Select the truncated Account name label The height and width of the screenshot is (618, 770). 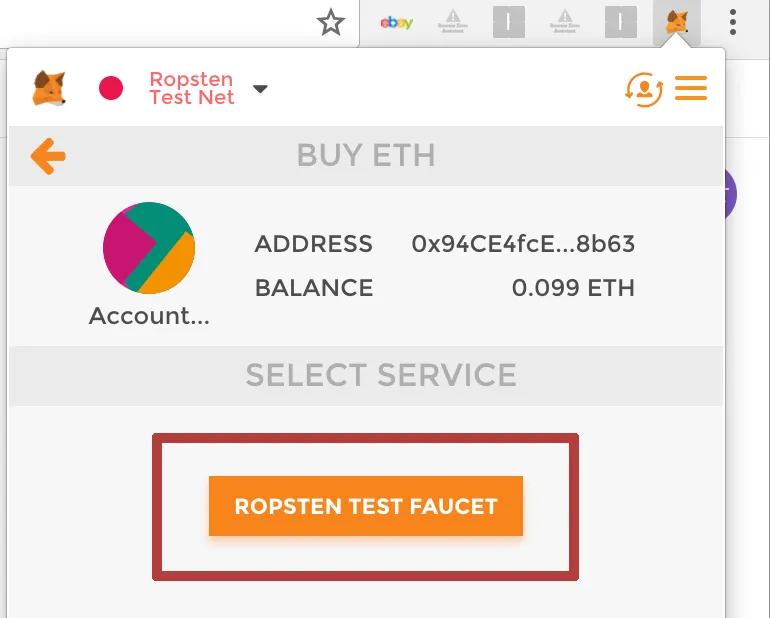coord(149,316)
